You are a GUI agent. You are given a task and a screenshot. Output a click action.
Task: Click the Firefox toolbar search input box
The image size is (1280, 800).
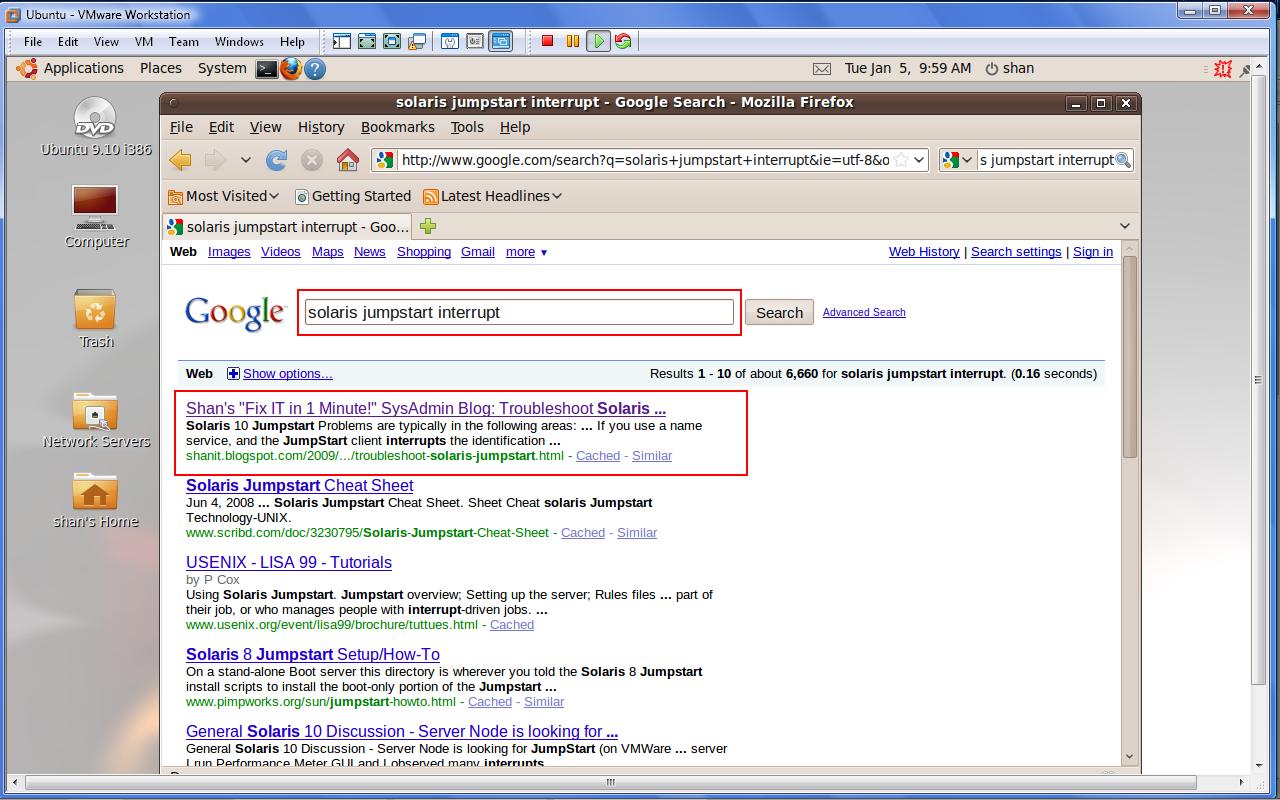1046,160
